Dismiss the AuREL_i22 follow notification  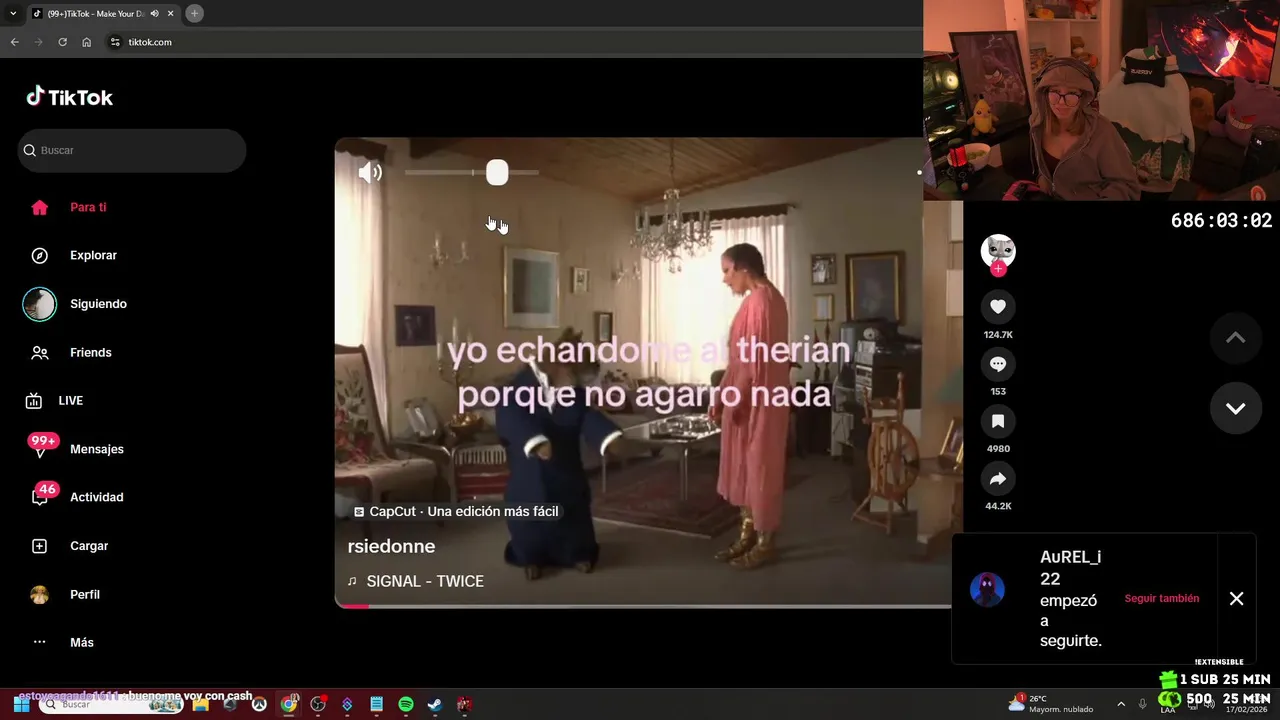click(1236, 598)
